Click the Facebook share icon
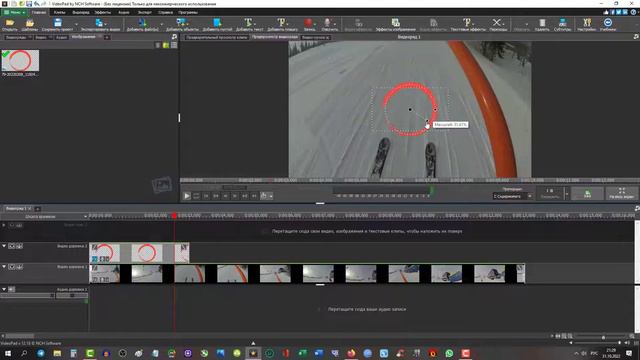Image resolution: width=640 pixels, height=360 pixels. tap(612, 12)
